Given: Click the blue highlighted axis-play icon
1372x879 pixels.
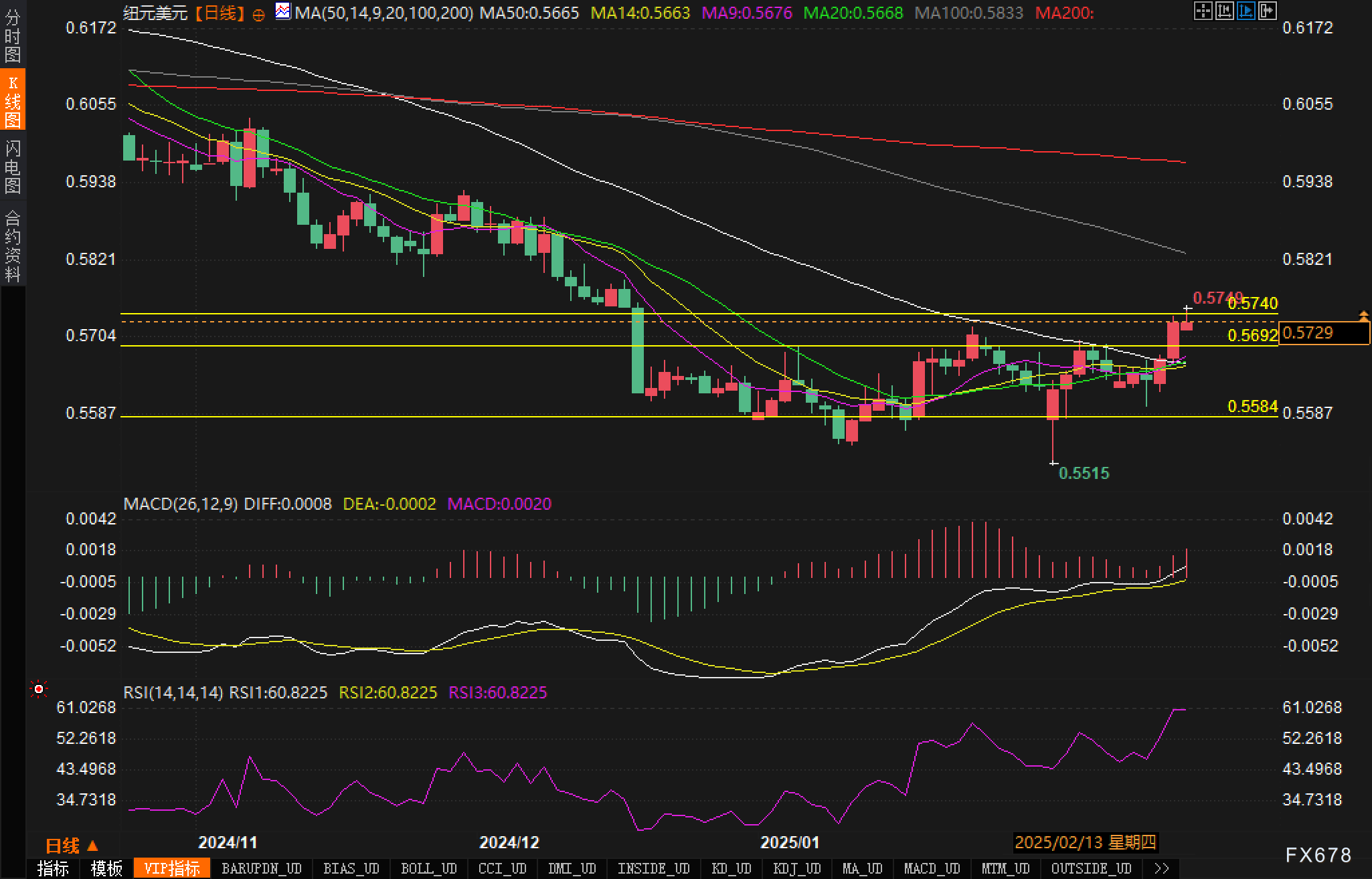Looking at the screenshot, I should point(1246,11).
